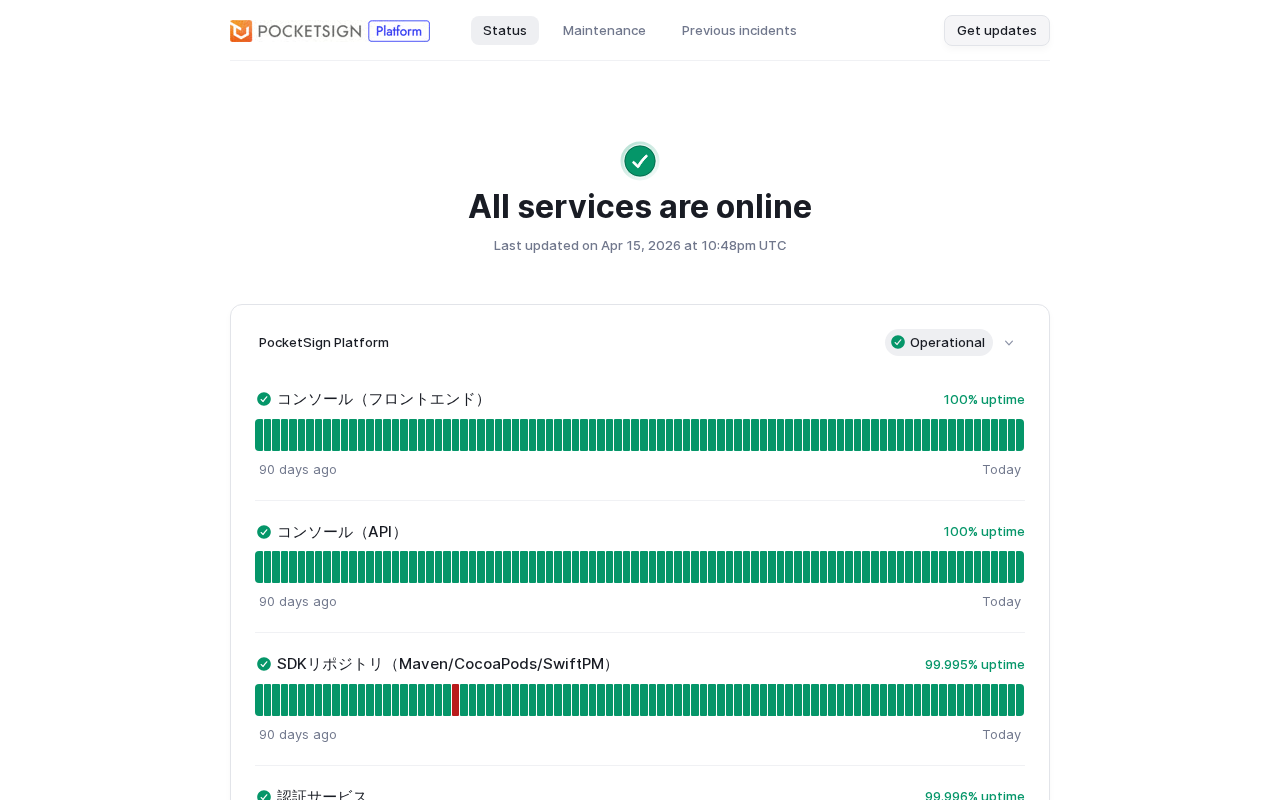Open the Maintenance tab
Image resolution: width=1280 pixels, height=800 pixels.
click(x=604, y=30)
